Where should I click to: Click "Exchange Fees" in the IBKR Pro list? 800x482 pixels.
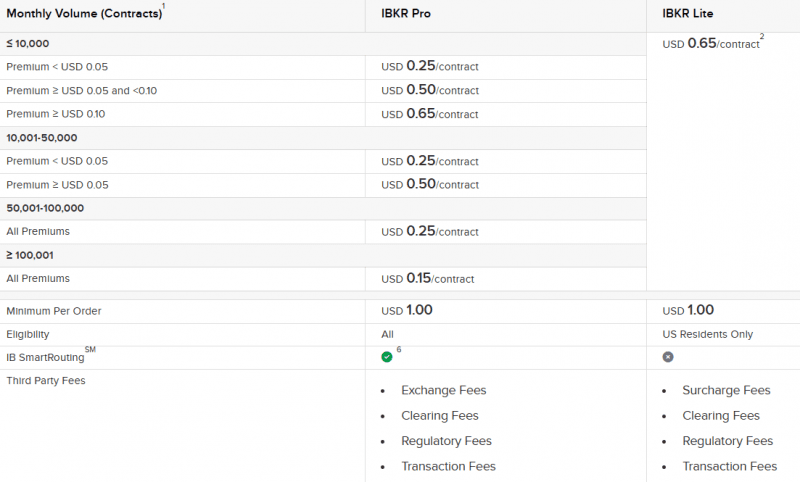coord(443,390)
